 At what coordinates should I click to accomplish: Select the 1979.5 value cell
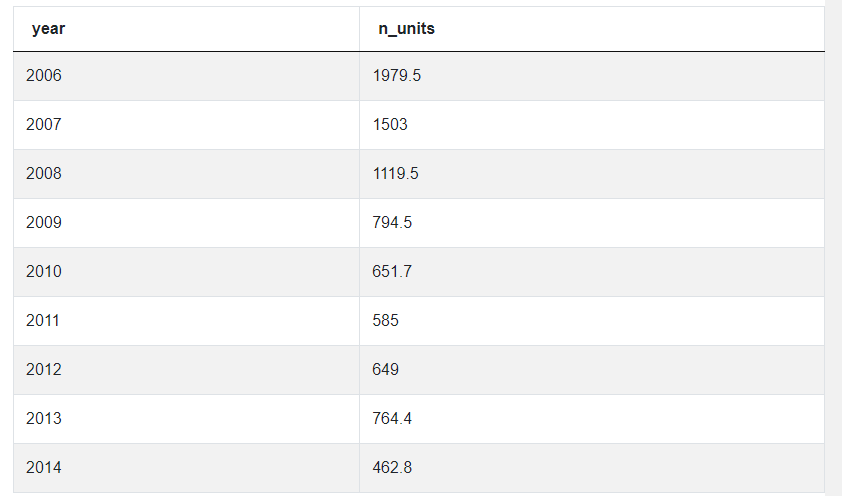[592, 76]
